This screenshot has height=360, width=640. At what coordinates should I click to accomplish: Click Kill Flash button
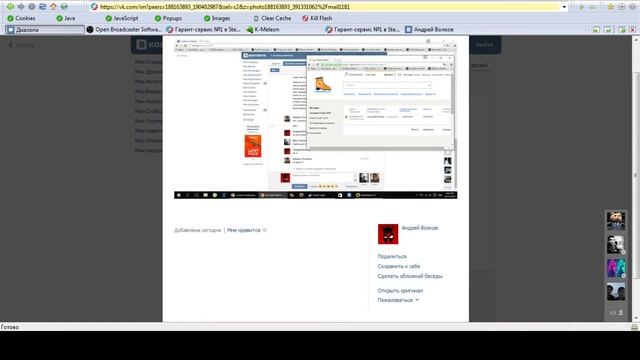tap(317, 18)
